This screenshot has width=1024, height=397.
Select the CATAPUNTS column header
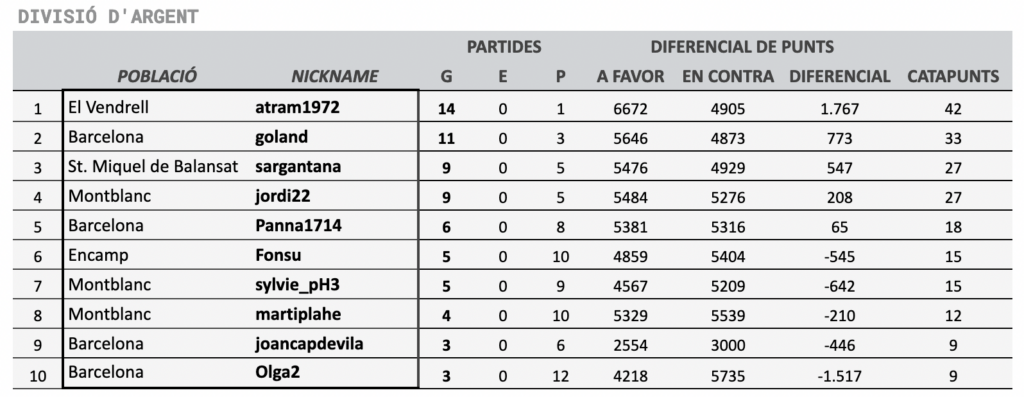coord(953,76)
